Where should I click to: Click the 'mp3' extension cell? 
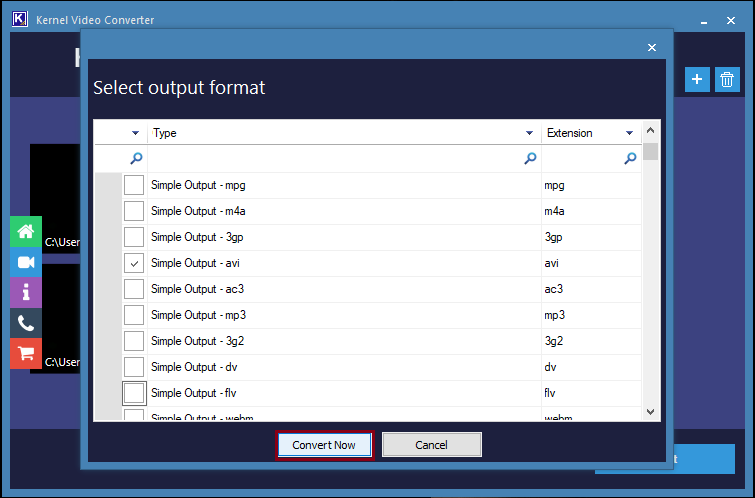(x=591, y=315)
